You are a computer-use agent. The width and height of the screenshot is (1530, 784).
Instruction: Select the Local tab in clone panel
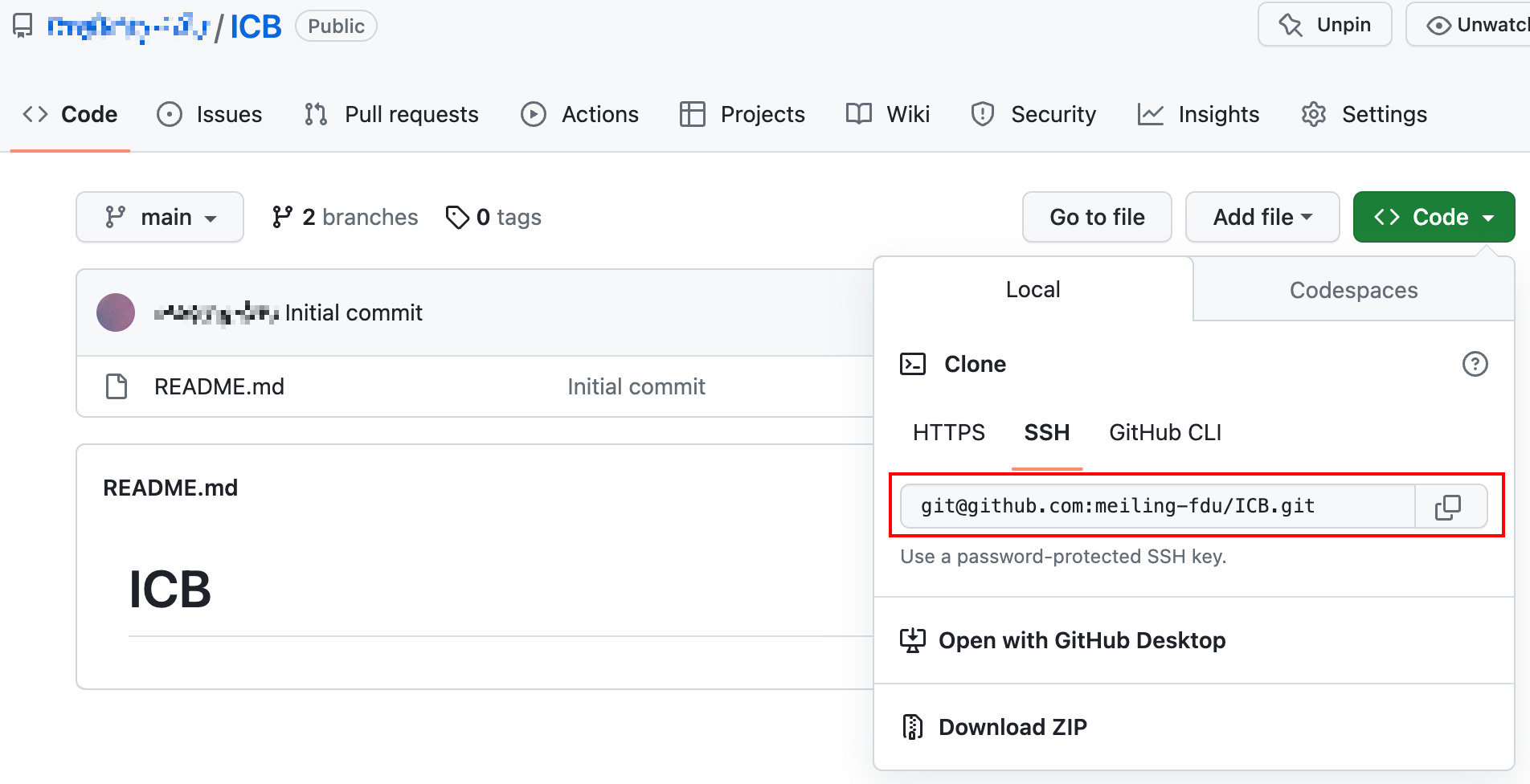(1033, 289)
